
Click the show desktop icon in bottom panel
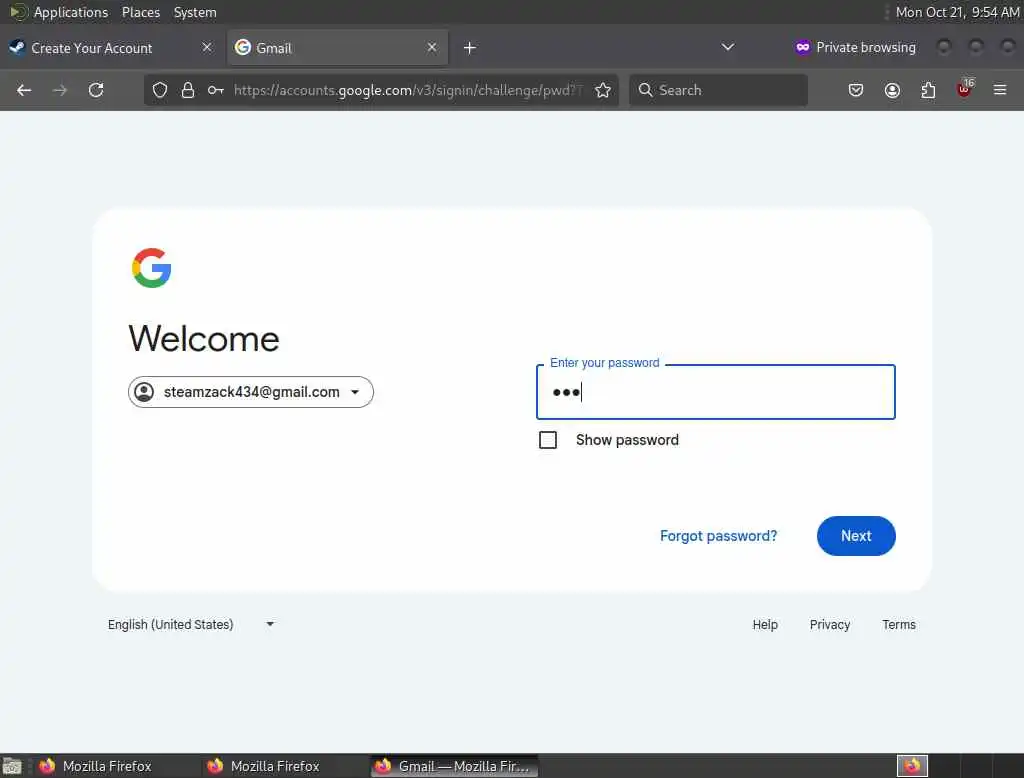coord(12,766)
